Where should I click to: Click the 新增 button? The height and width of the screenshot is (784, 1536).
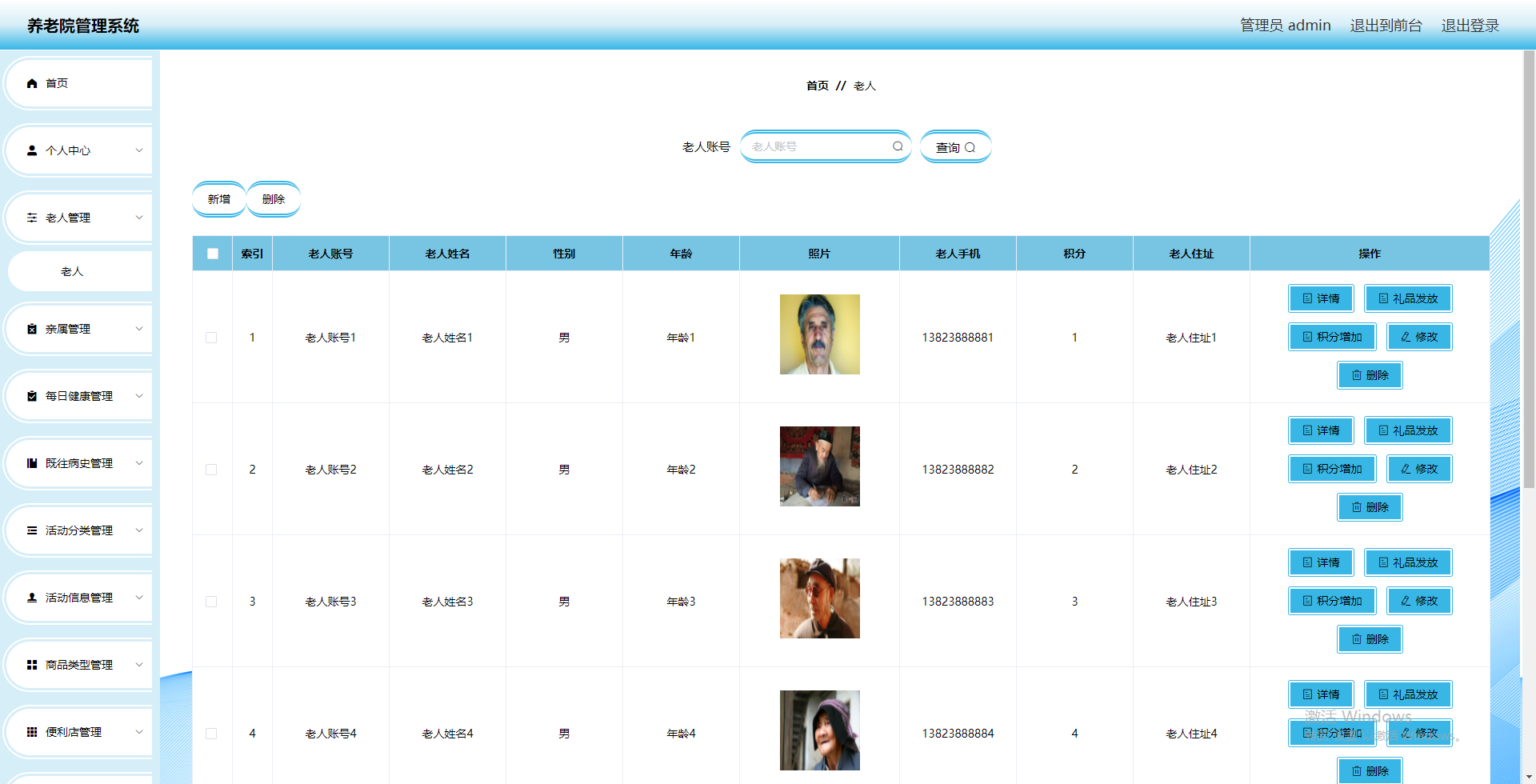click(x=219, y=199)
